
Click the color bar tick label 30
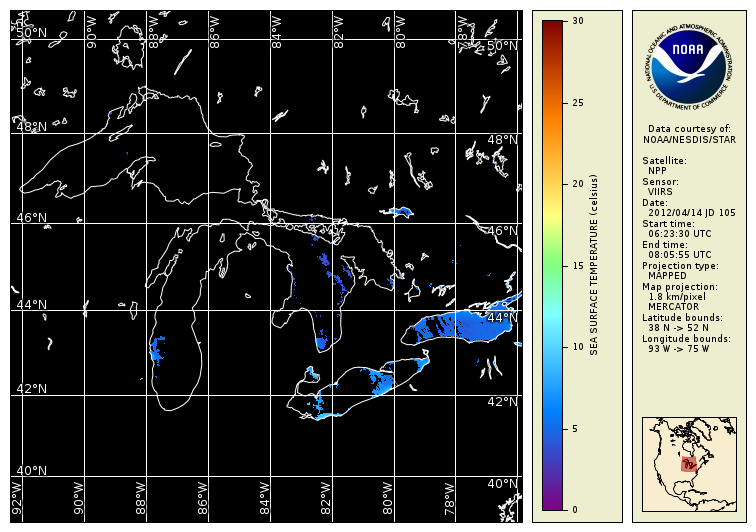[x=578, y=21]
